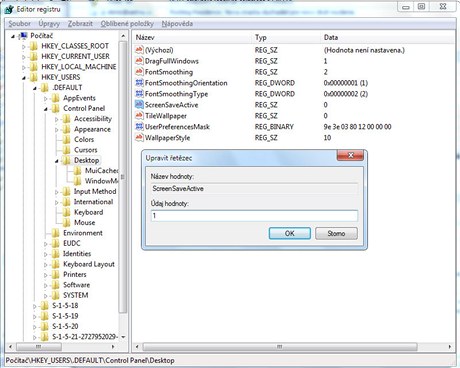Viewport: 460px width, 368px height.
Task: Collapse the Control Panel key
Action: pyautogui.click(x=46, y=109)
